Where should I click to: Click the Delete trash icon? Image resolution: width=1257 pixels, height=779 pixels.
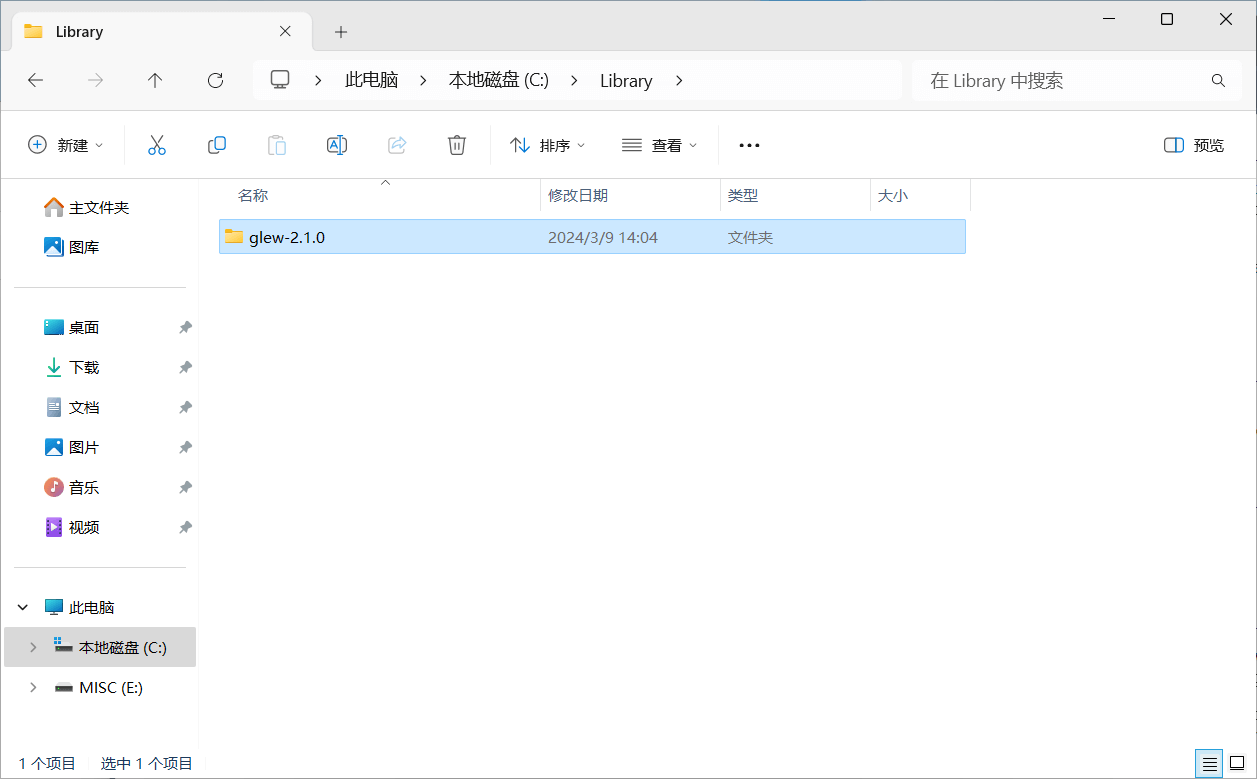point(457,145)
